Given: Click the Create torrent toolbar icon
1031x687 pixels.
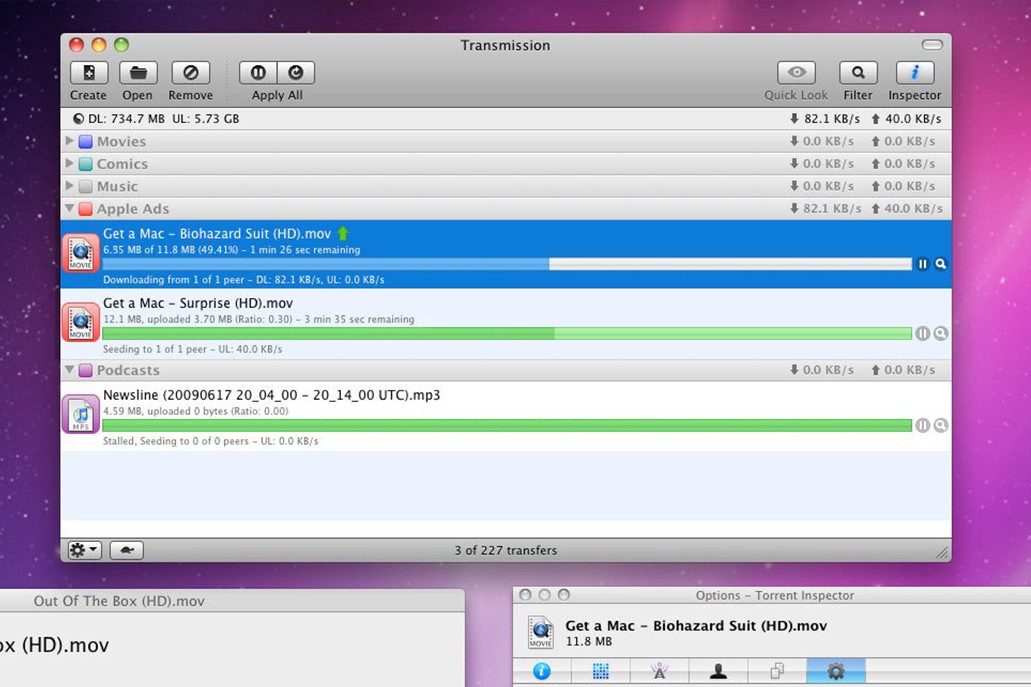Looking at the screenshot, I should coord(88,73).
